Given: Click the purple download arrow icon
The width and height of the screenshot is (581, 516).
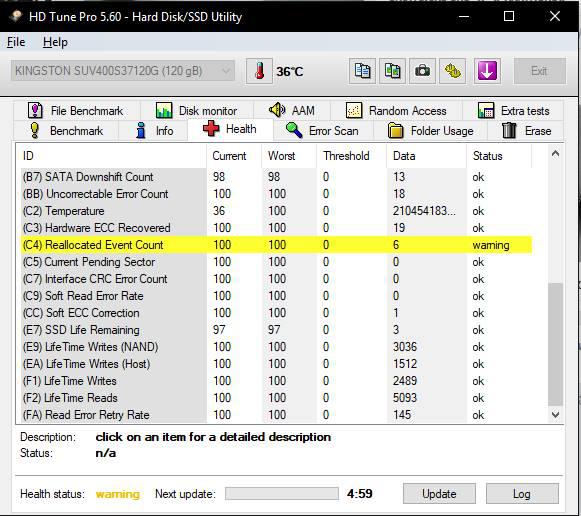Looking at the screenshot, I should [487, 71].
